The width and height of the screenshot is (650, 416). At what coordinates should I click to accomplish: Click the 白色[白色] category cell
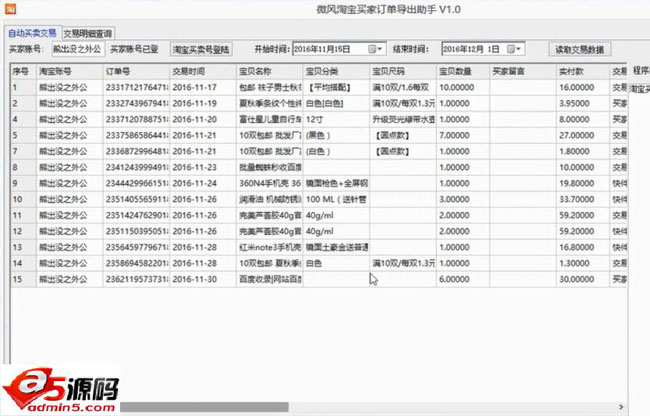click(337, 104)
